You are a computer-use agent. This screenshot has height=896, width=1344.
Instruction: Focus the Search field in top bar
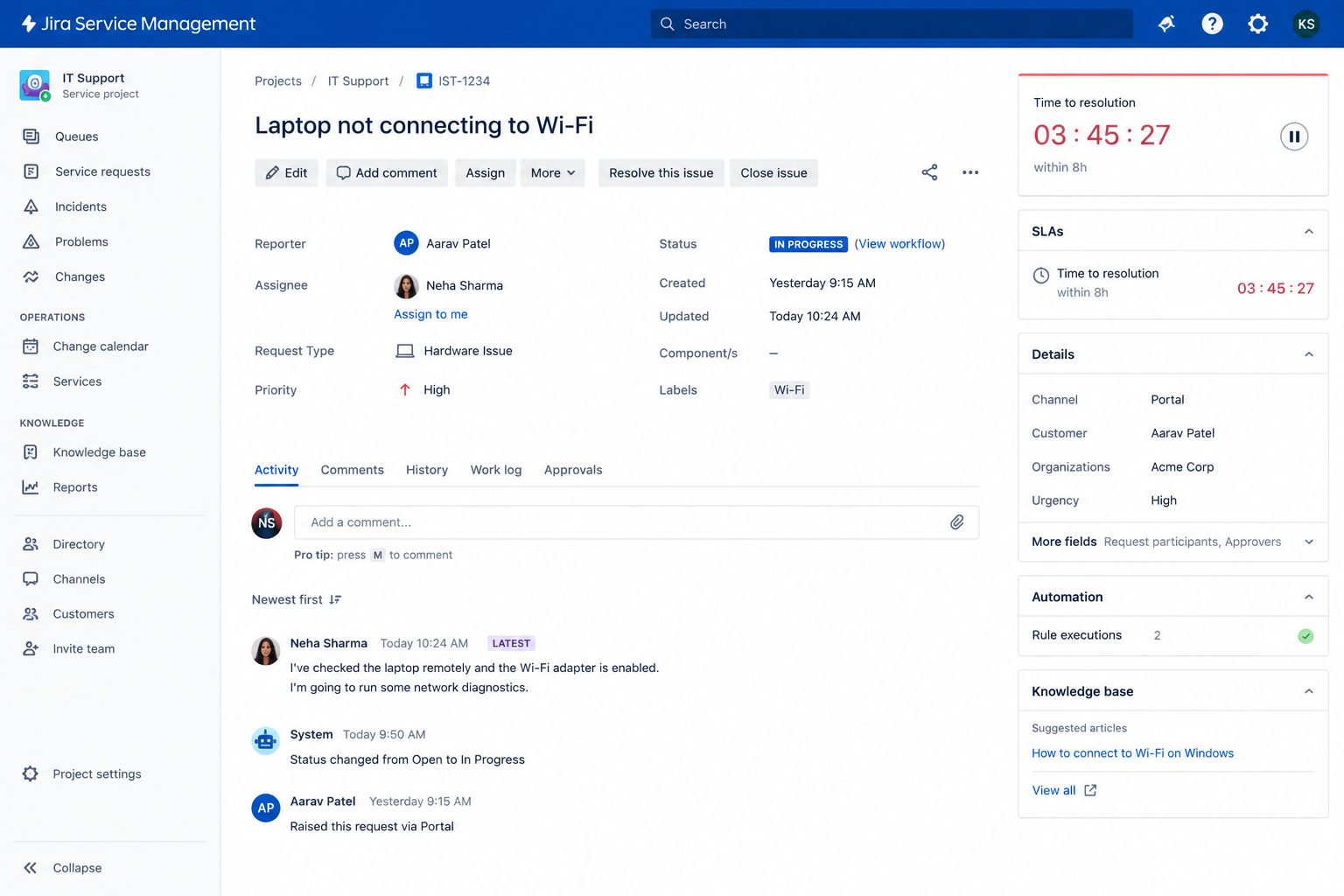[892, 24]
